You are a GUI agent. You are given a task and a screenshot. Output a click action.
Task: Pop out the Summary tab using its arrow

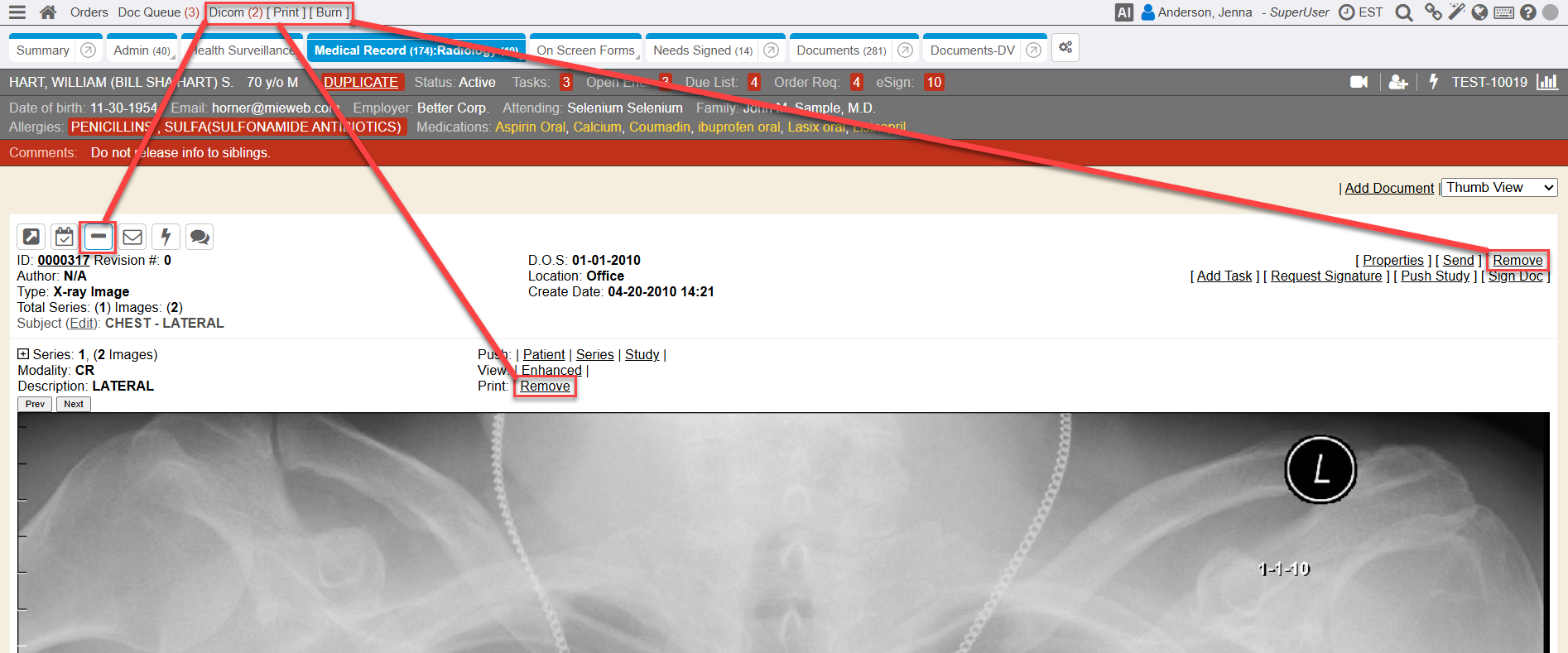click(88, 50)
